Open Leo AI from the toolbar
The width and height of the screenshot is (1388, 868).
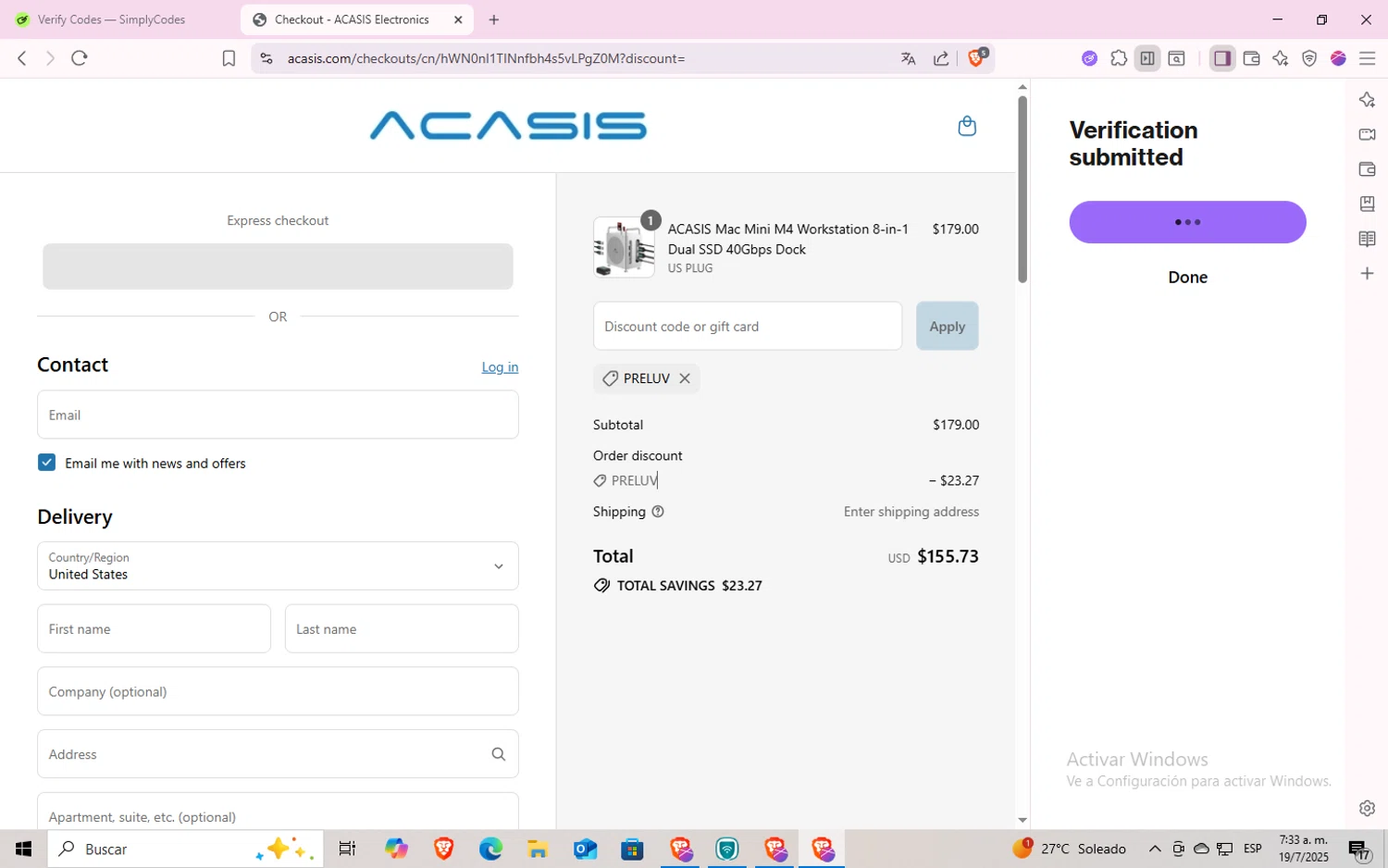pos(1281,58)
